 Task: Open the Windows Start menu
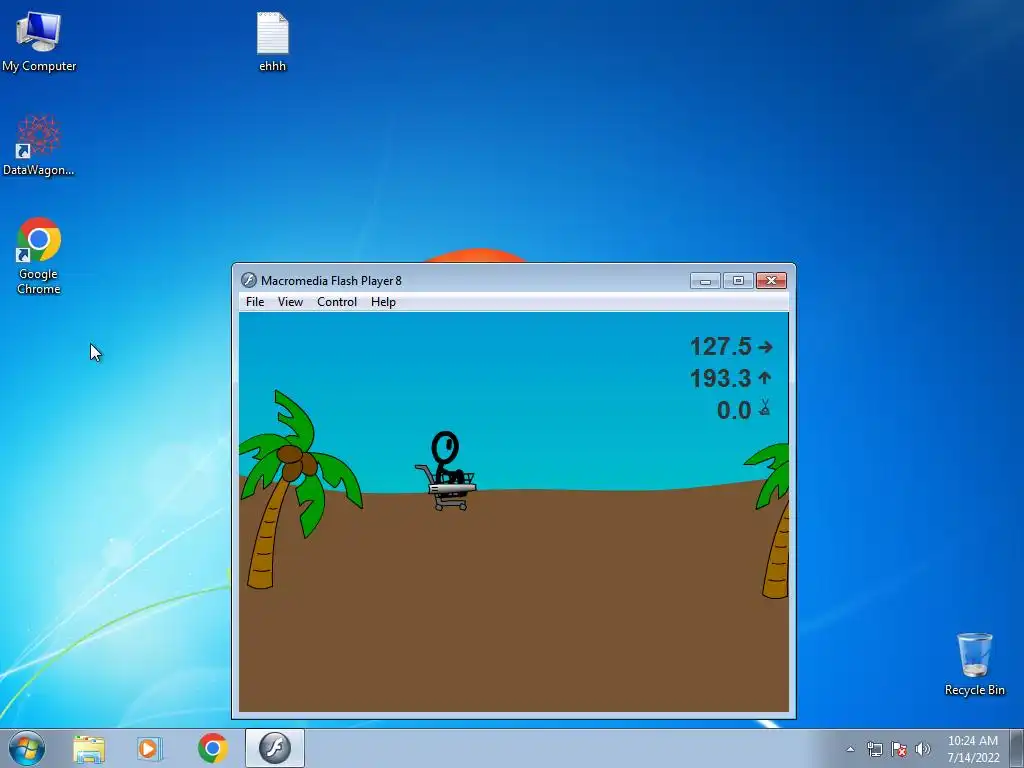(x=27, y=748)
